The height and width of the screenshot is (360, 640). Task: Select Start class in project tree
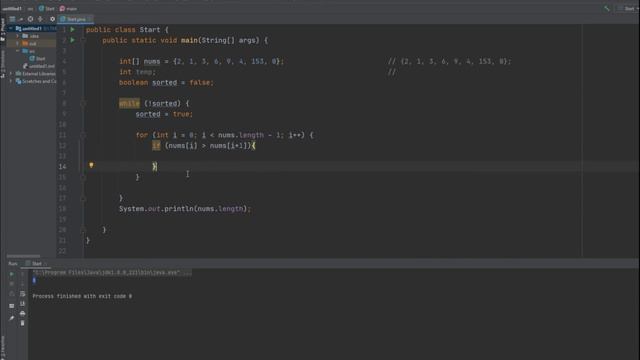pos(38,58)
